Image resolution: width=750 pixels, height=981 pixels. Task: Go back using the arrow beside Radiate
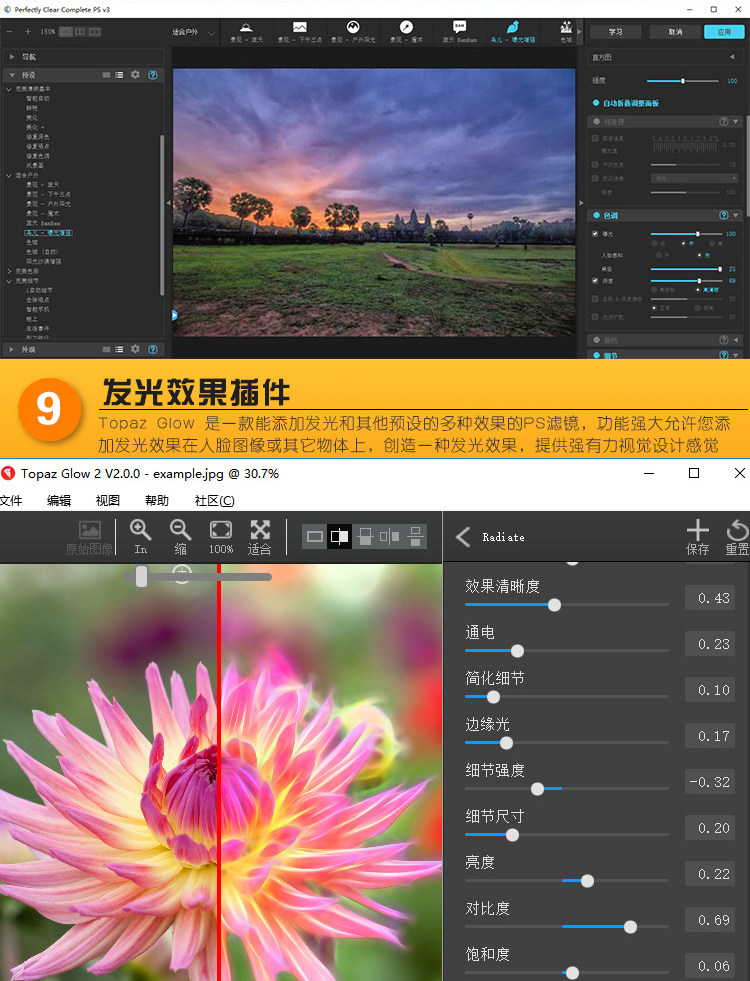pyautogui.click(x=463, y=537)
